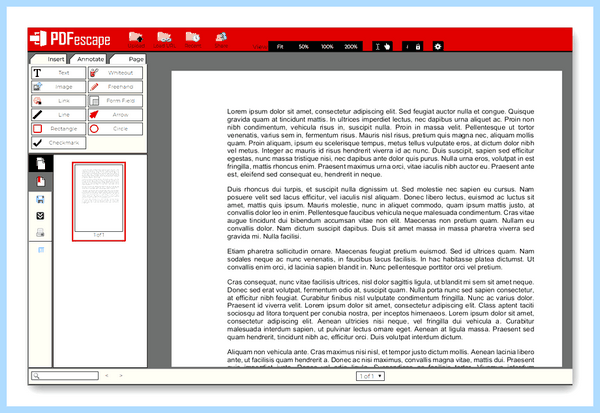Switch to the Insert tab
The width and height of the screenshot is (600, 413).
pyautogui.click(x=50, y=59)
